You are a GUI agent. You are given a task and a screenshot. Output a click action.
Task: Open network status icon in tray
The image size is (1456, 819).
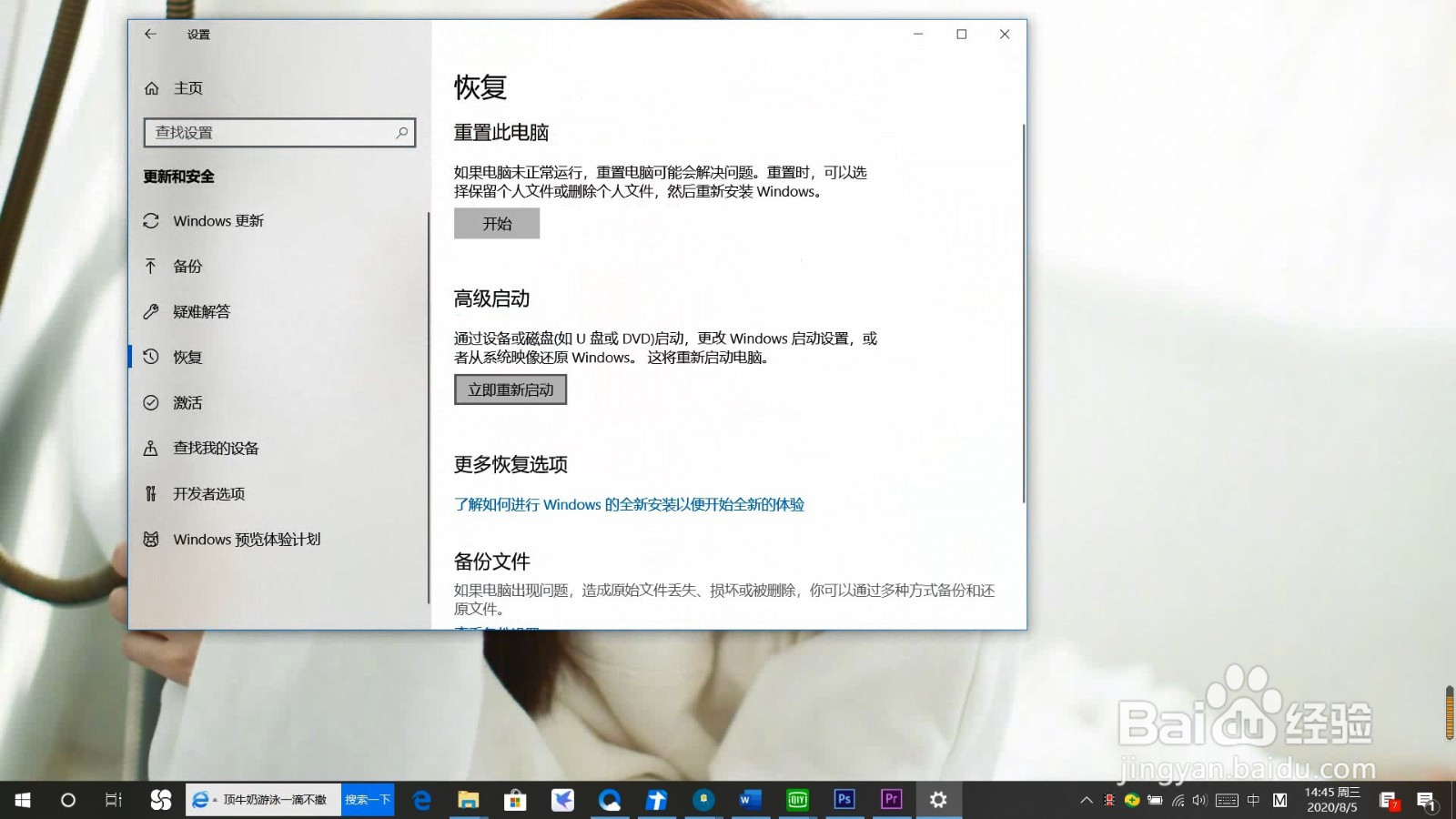point(1178,801)
